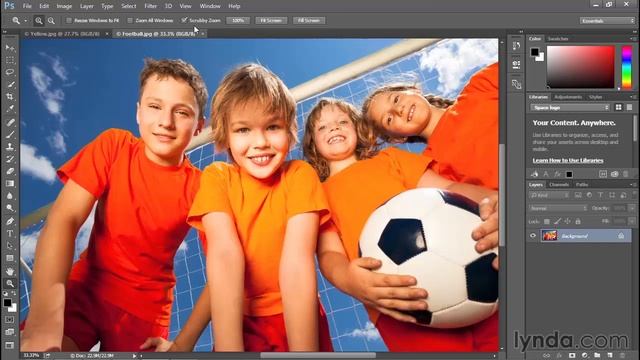640x360 pixels.
Task: Click the Fit Screen button
Action: coord(271,20)
